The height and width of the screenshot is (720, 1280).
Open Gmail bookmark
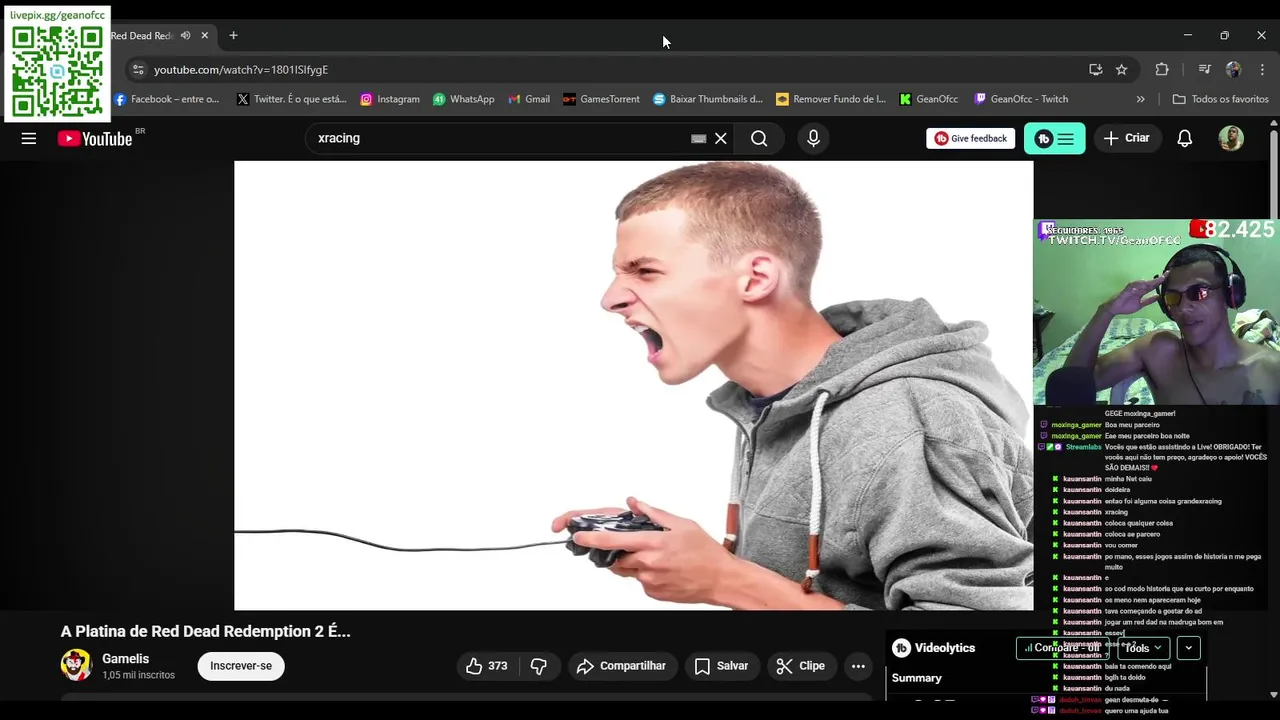[529, 99]
